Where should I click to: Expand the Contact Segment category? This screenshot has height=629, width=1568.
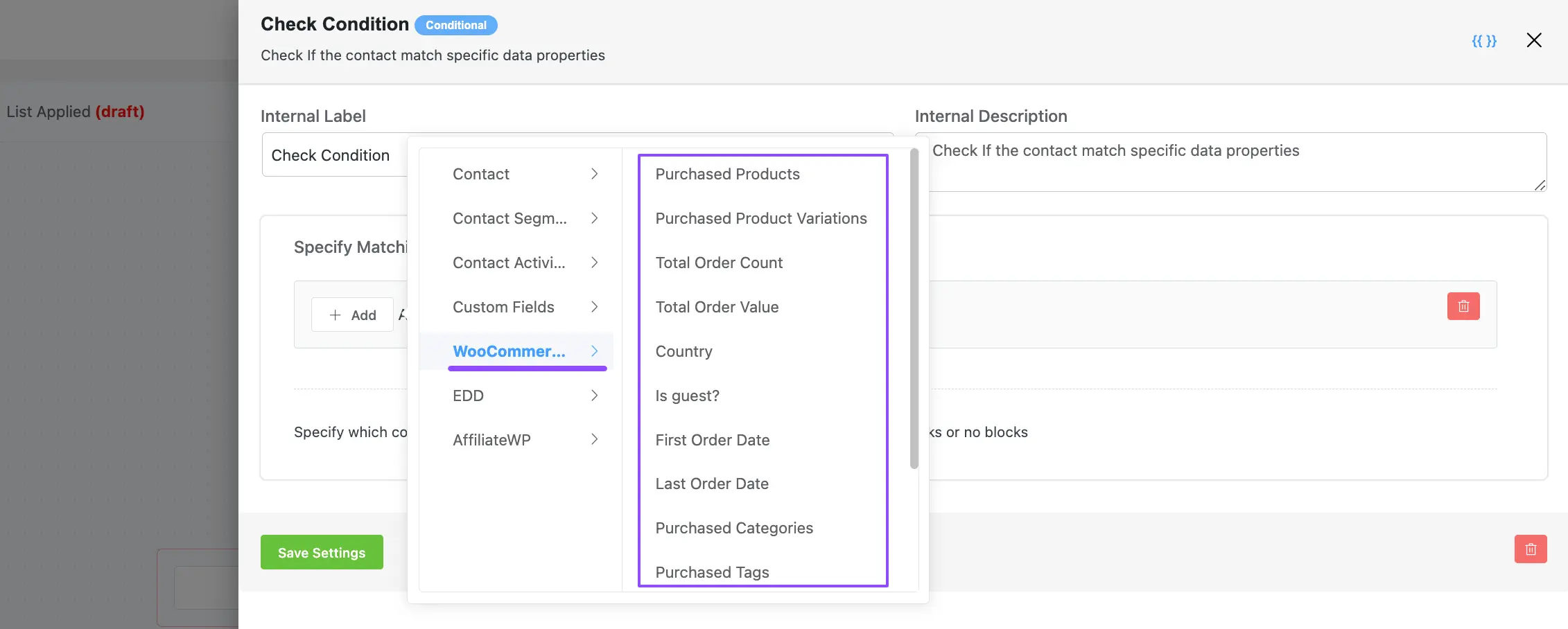[x=516, y=218]
